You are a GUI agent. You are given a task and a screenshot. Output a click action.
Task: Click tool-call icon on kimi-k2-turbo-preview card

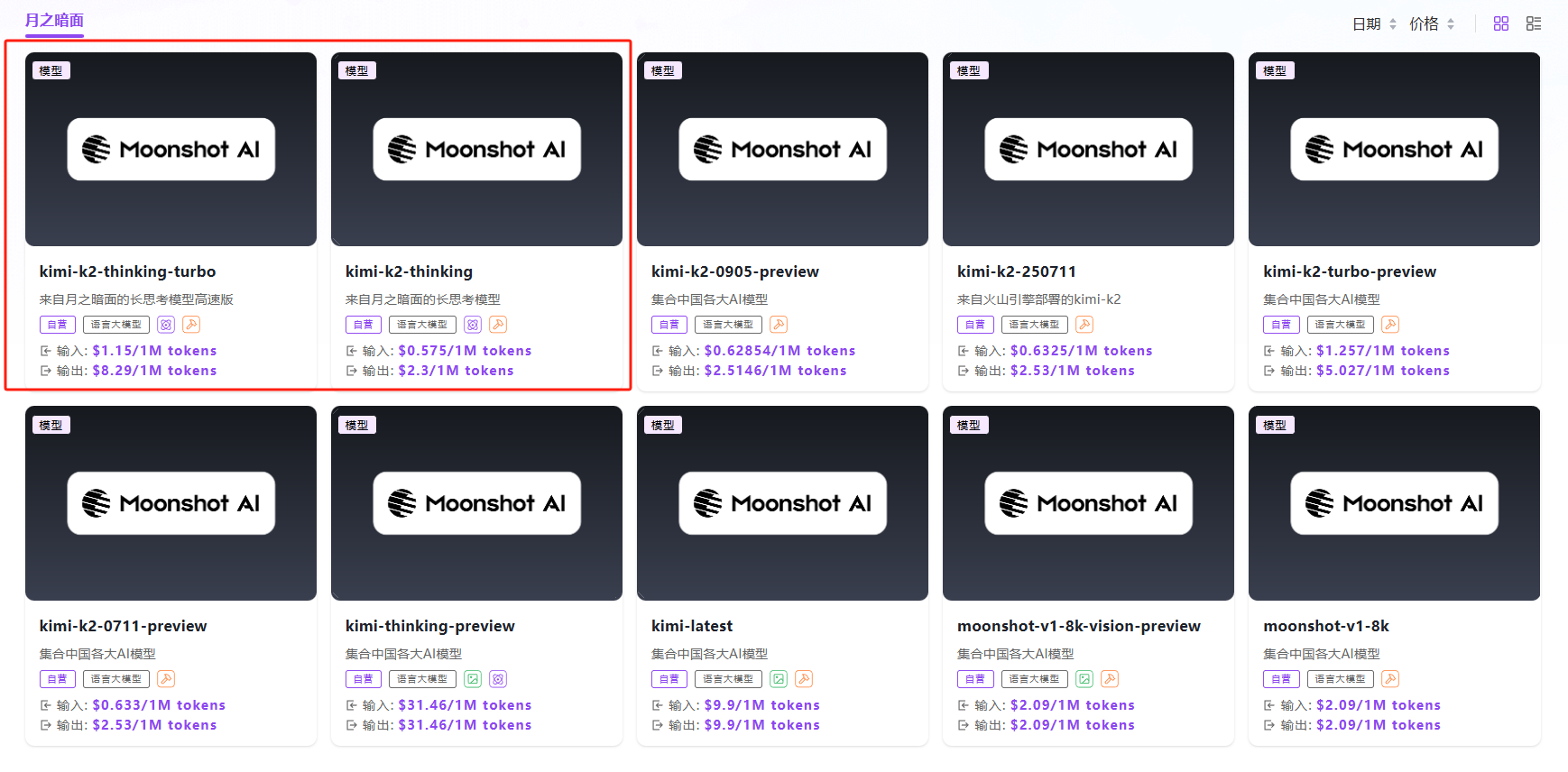[1390, 325]
